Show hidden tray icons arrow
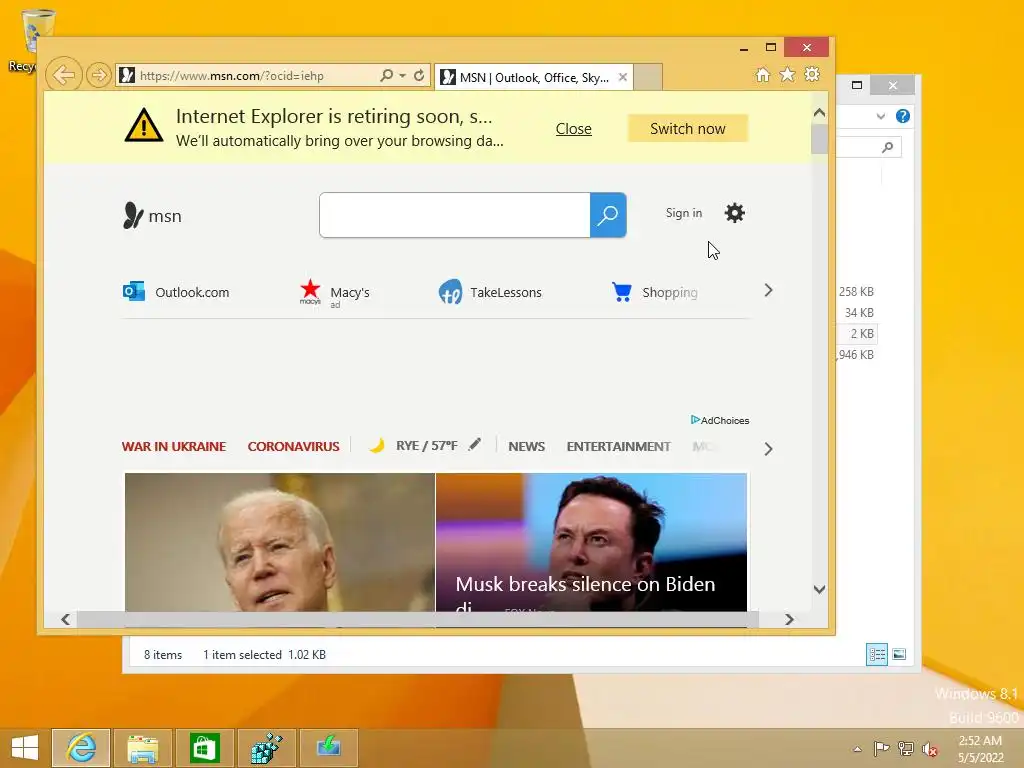This screenshot has width=1024, height=768. (857, 749)
